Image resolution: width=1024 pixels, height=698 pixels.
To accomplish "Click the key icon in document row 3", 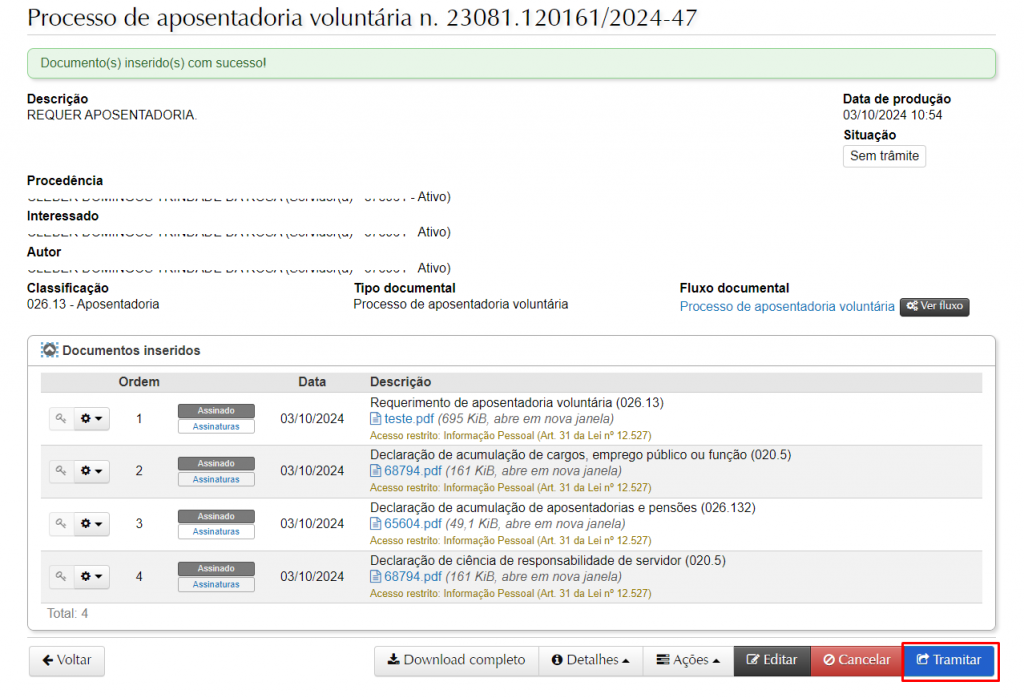I will tap(61, 524).
